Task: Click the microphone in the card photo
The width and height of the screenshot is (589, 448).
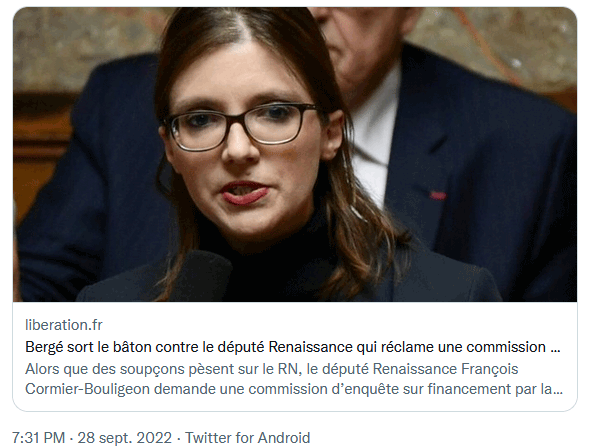Action: point(201,276)
